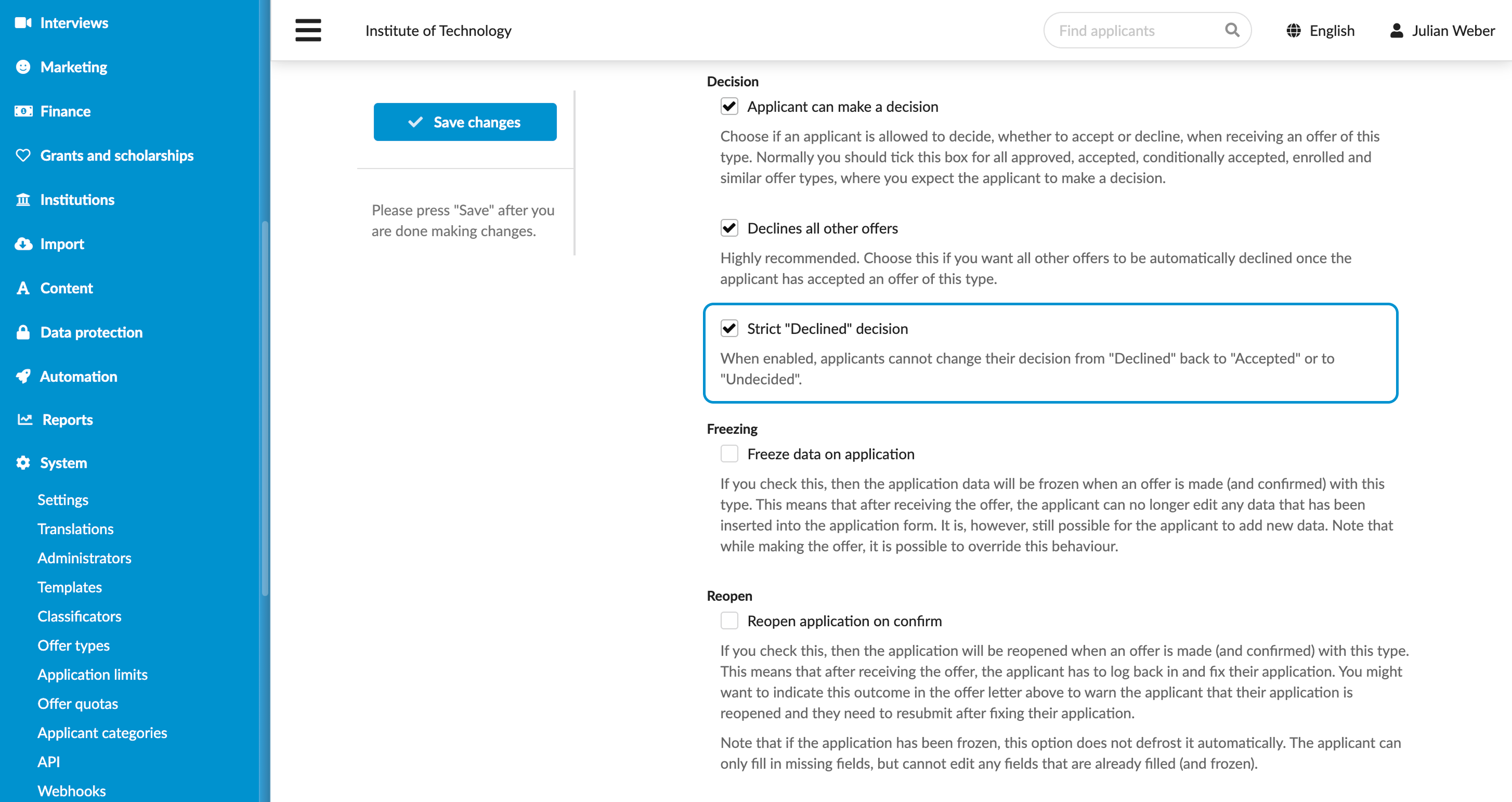The height and width of the screenshot is (802, 1512).
Task: Click the Interviews camera icon
Action: [23, 23]
